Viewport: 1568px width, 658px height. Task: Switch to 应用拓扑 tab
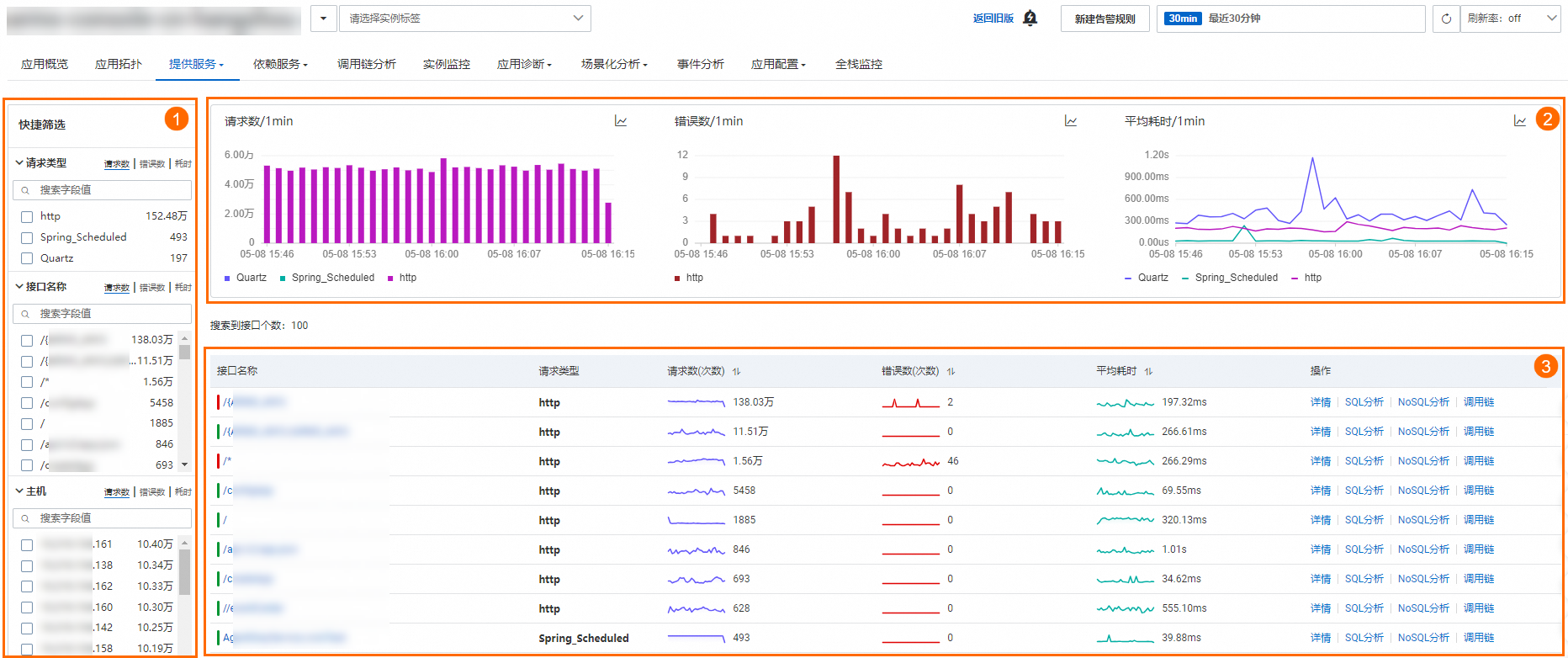click(x=119, y=64)
